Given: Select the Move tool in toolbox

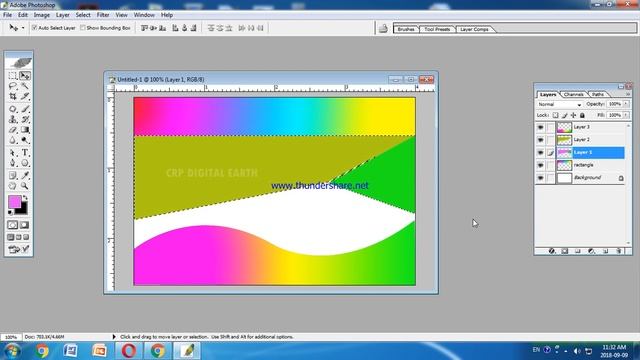Looking at the screenshot, I should point(25,76).
